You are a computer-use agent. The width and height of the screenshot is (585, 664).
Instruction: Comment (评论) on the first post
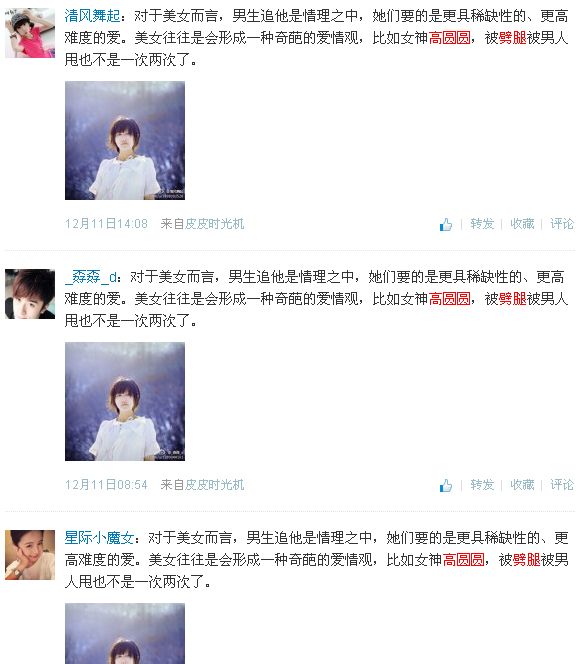pyautogui.click(x=562, y=224)
